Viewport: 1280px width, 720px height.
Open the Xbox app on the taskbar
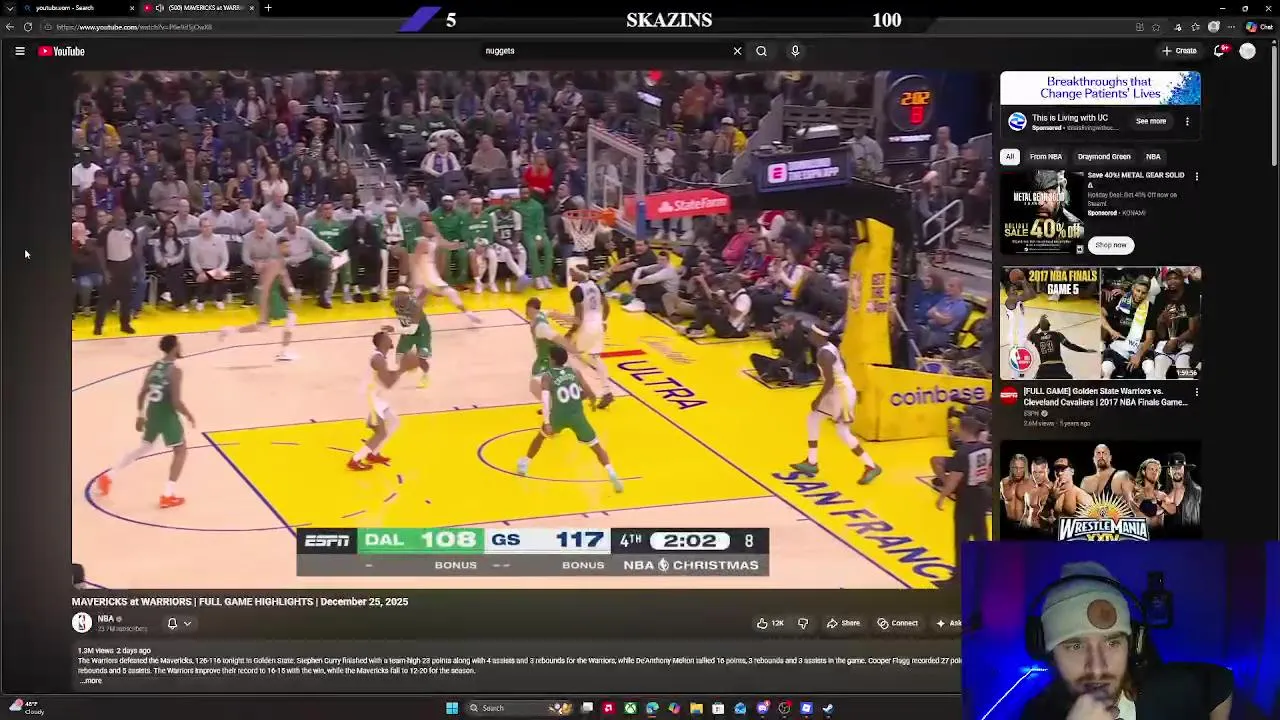click(x=630, y=708)
